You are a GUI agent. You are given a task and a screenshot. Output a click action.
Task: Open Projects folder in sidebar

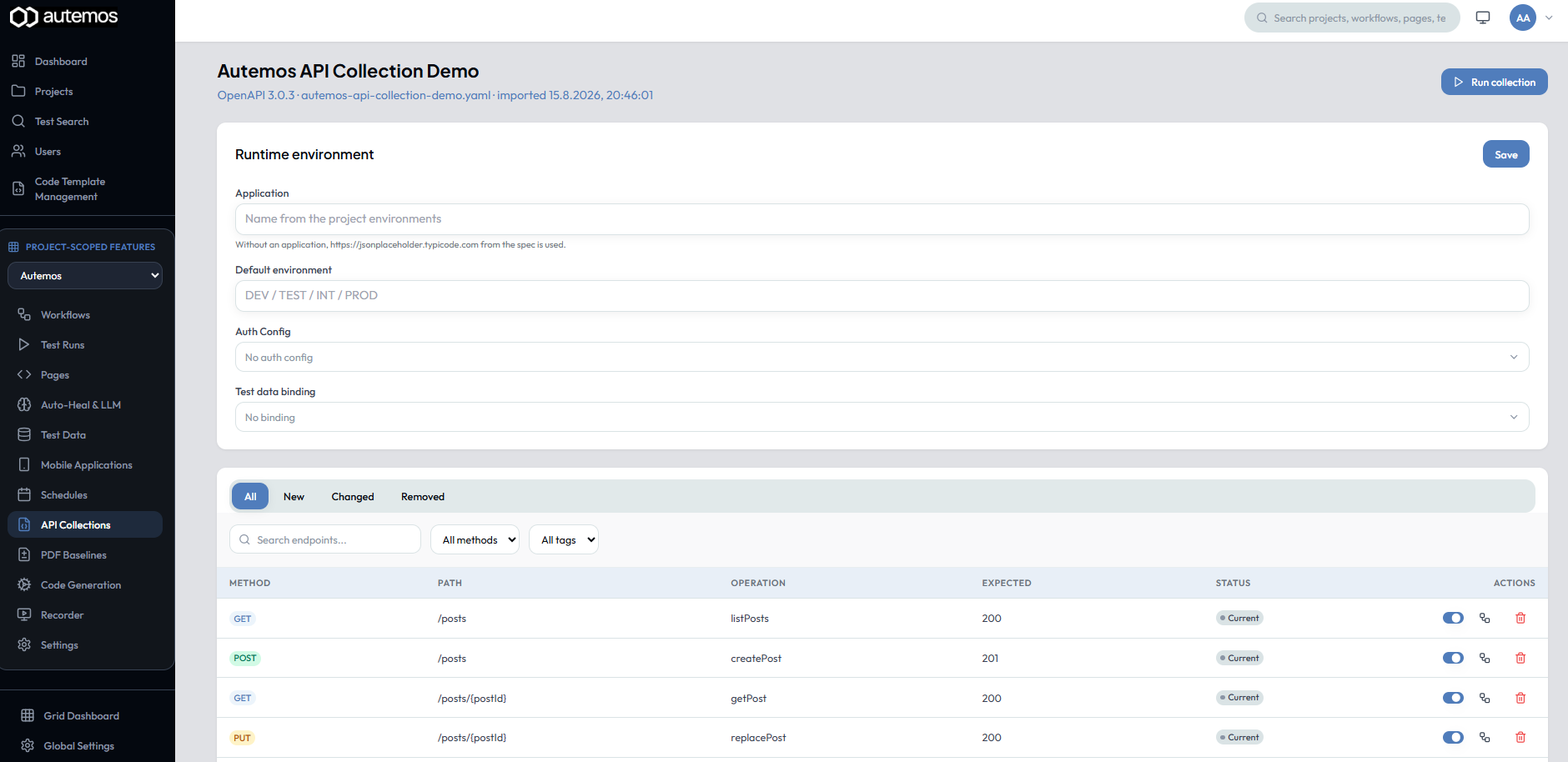click(x=53, y=92)
